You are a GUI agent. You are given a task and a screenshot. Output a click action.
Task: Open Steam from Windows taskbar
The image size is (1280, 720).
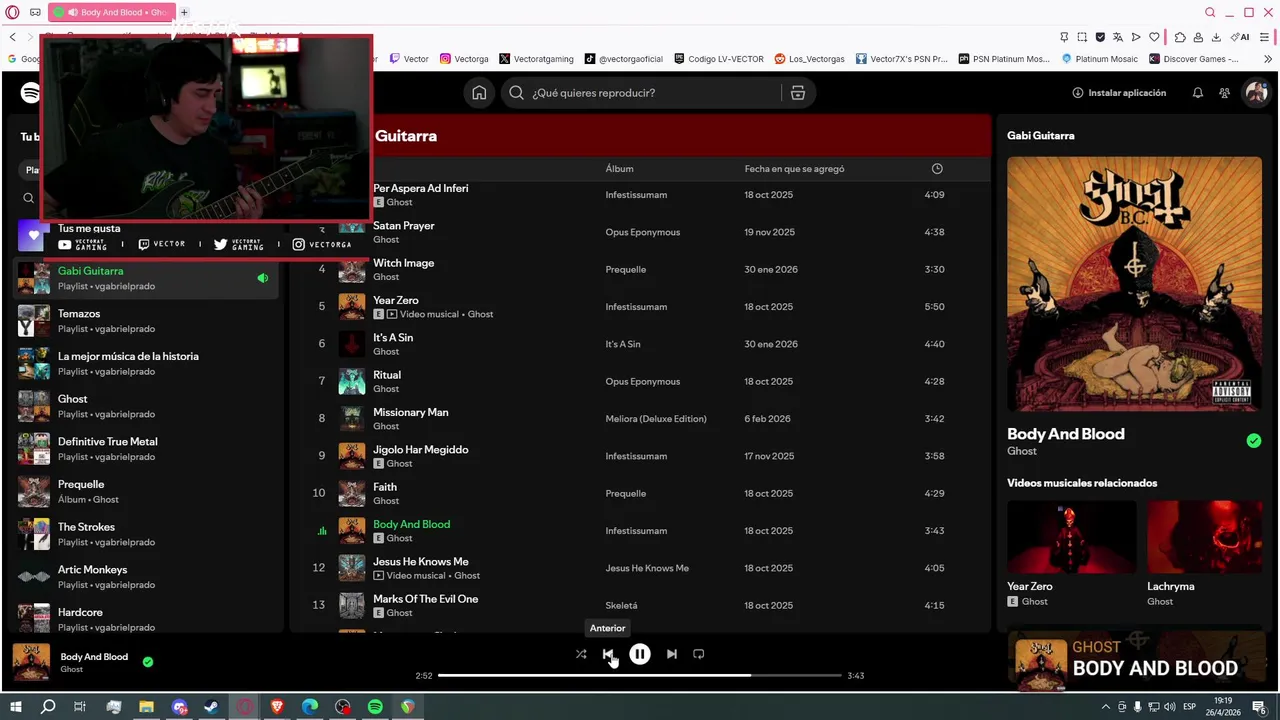click(211, 707)
